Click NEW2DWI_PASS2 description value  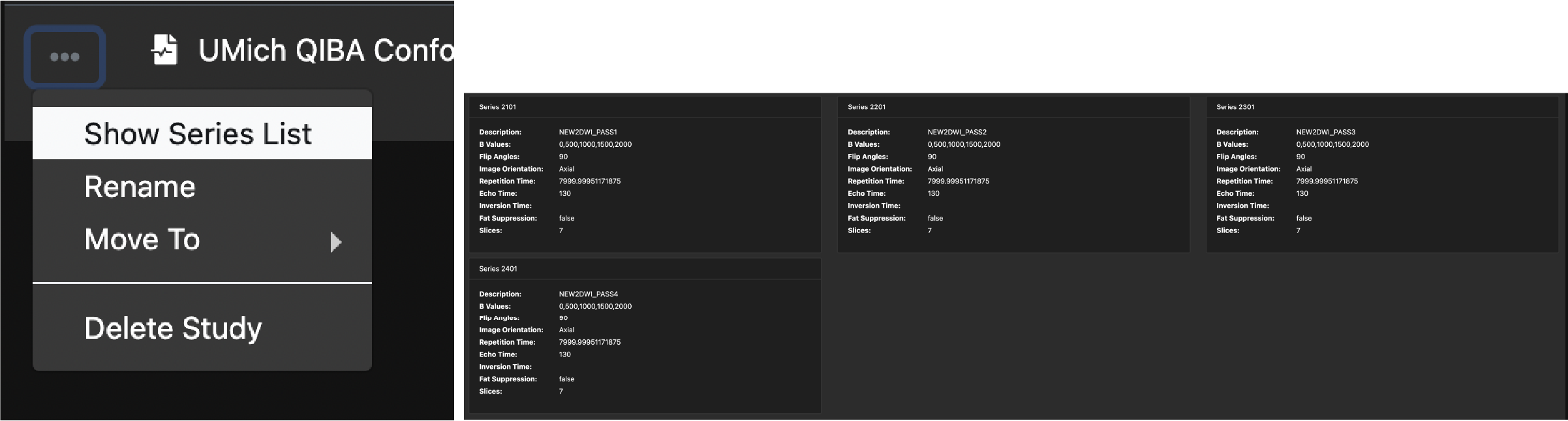[957, 132]
